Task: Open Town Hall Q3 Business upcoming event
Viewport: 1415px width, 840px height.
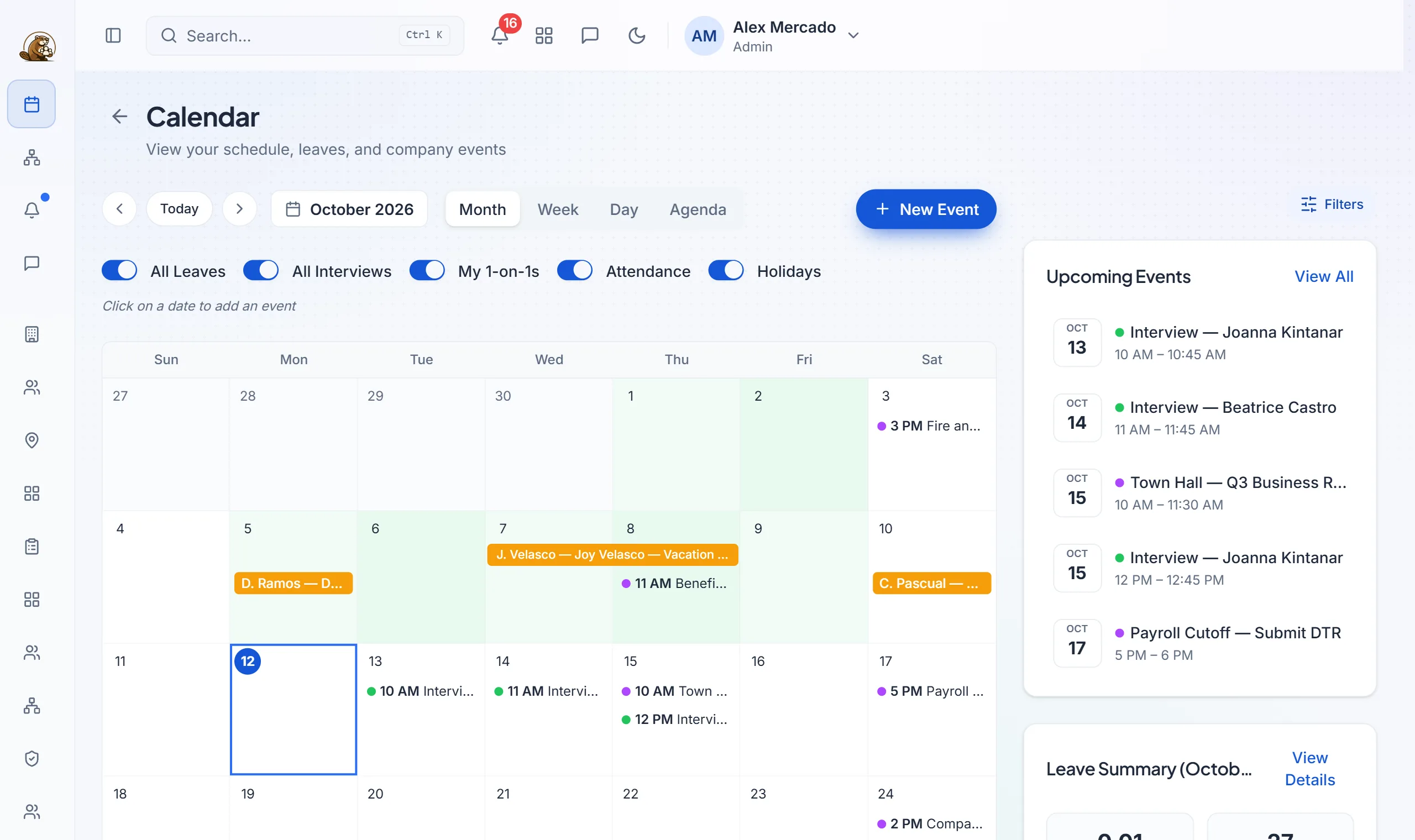Action: pyautogui.click(x=1200, y=492)
